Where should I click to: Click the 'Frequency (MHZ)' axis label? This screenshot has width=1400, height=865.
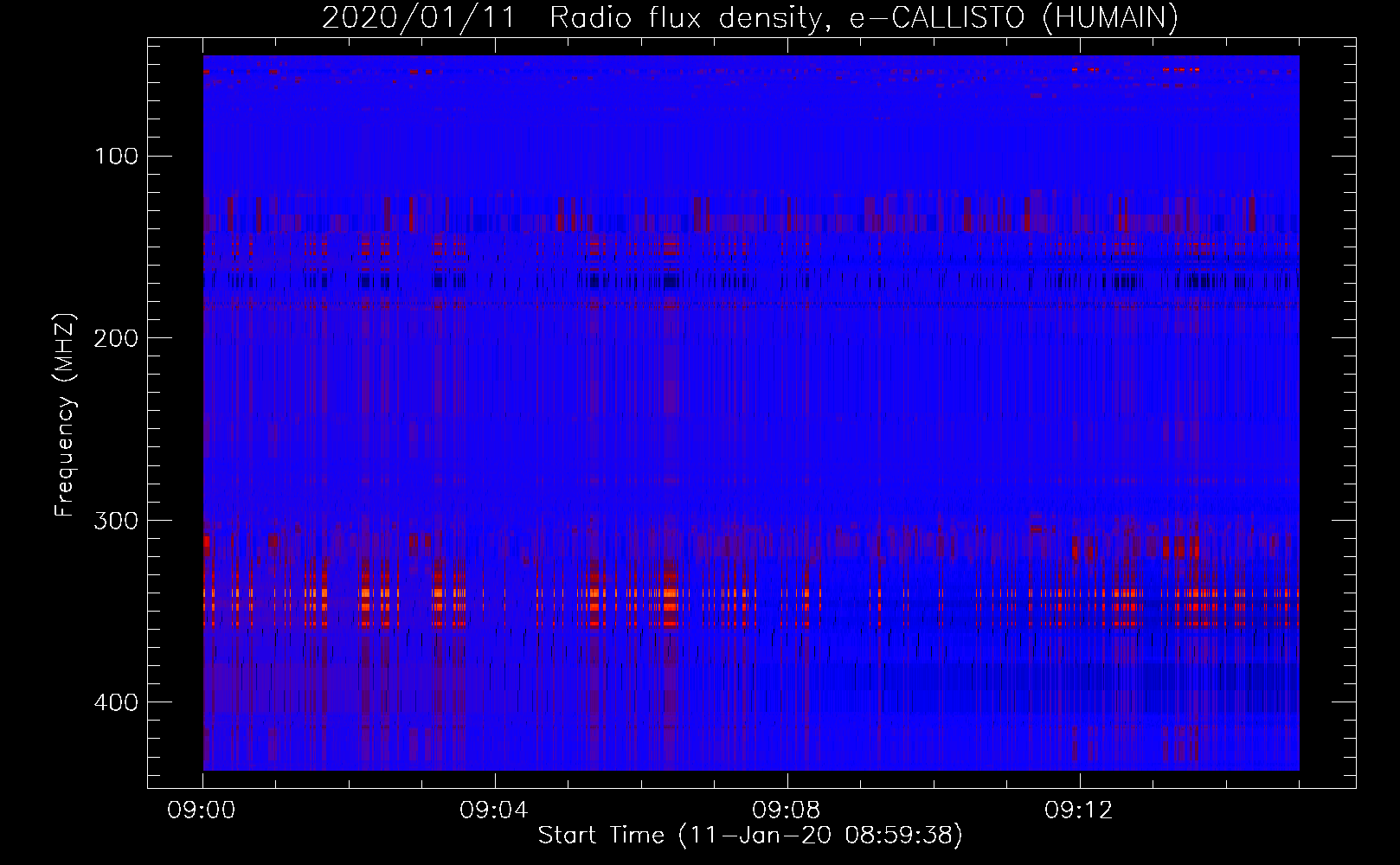point(65,415)
